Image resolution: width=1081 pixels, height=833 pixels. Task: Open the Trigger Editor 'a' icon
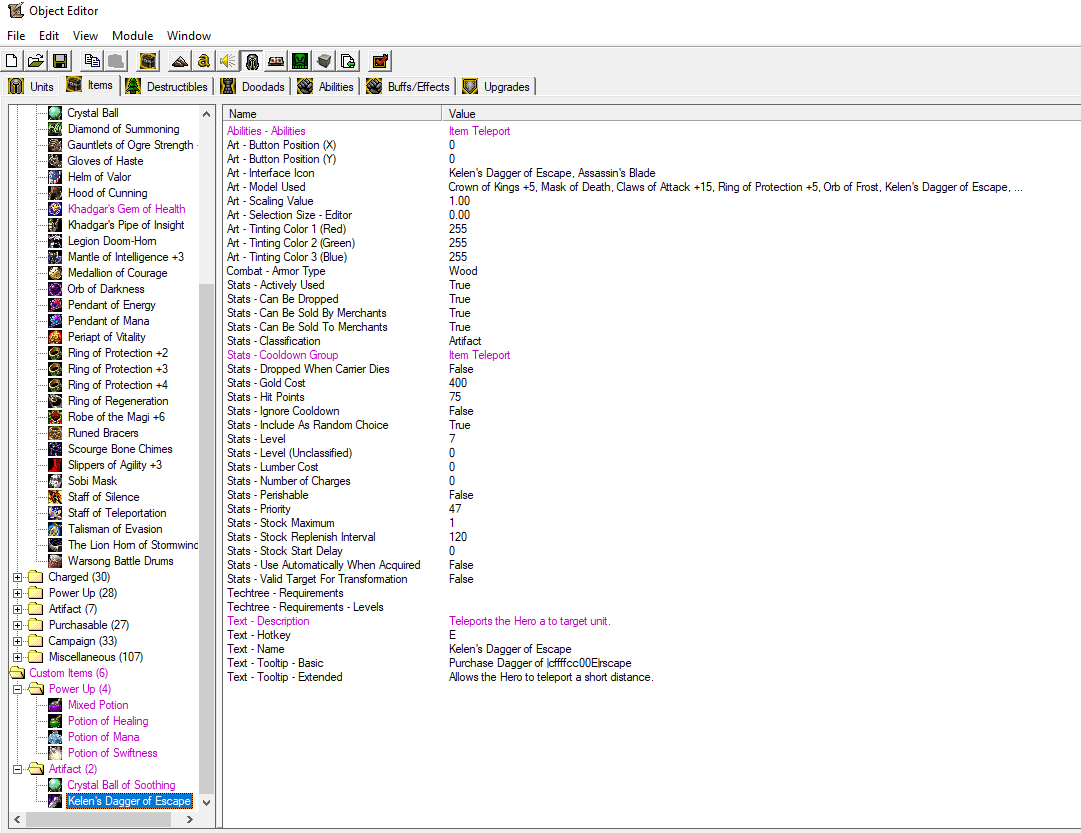203,61
